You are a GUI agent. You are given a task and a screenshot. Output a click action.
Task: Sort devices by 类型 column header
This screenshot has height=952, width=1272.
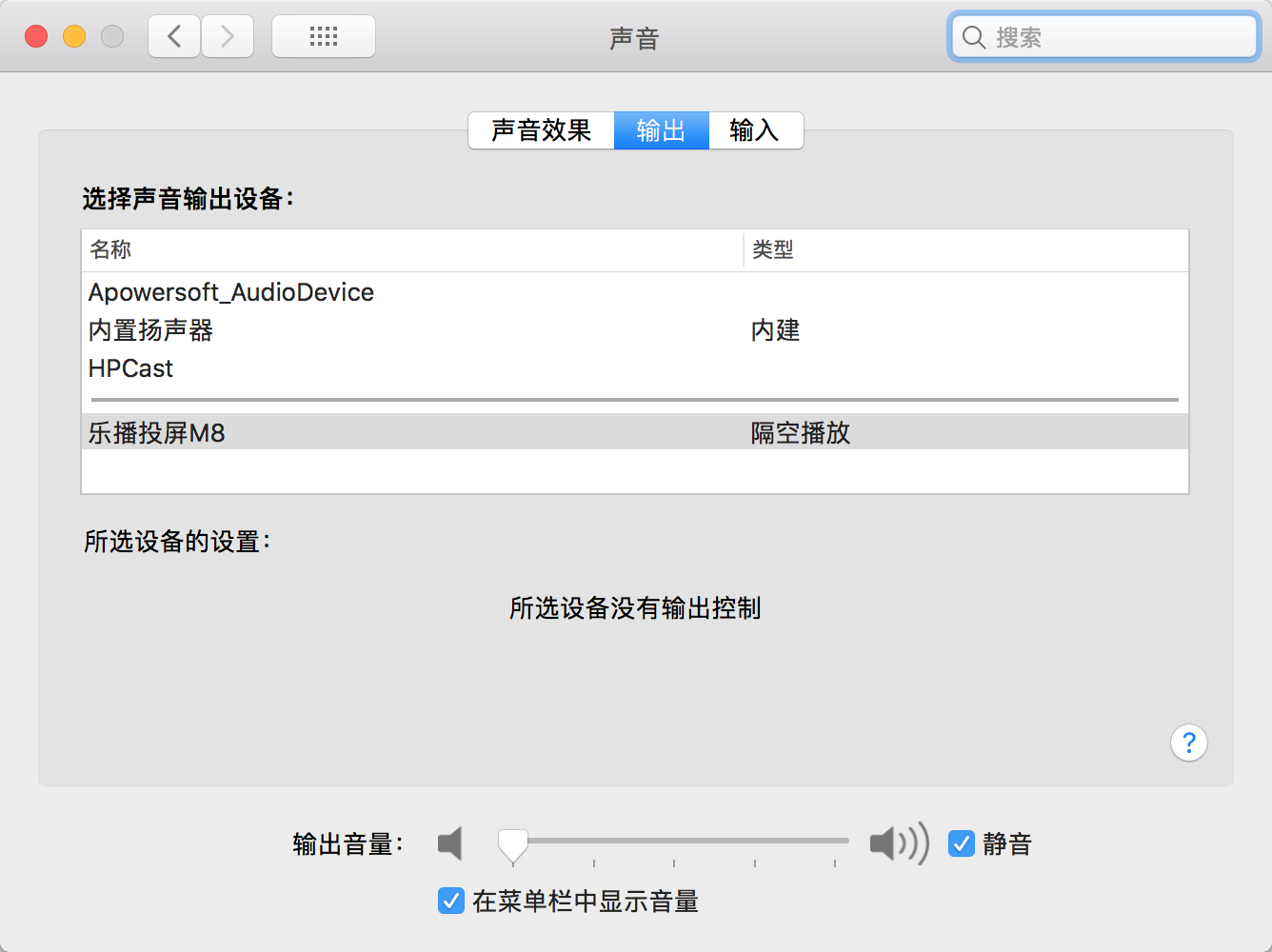[x=966, y=250]
